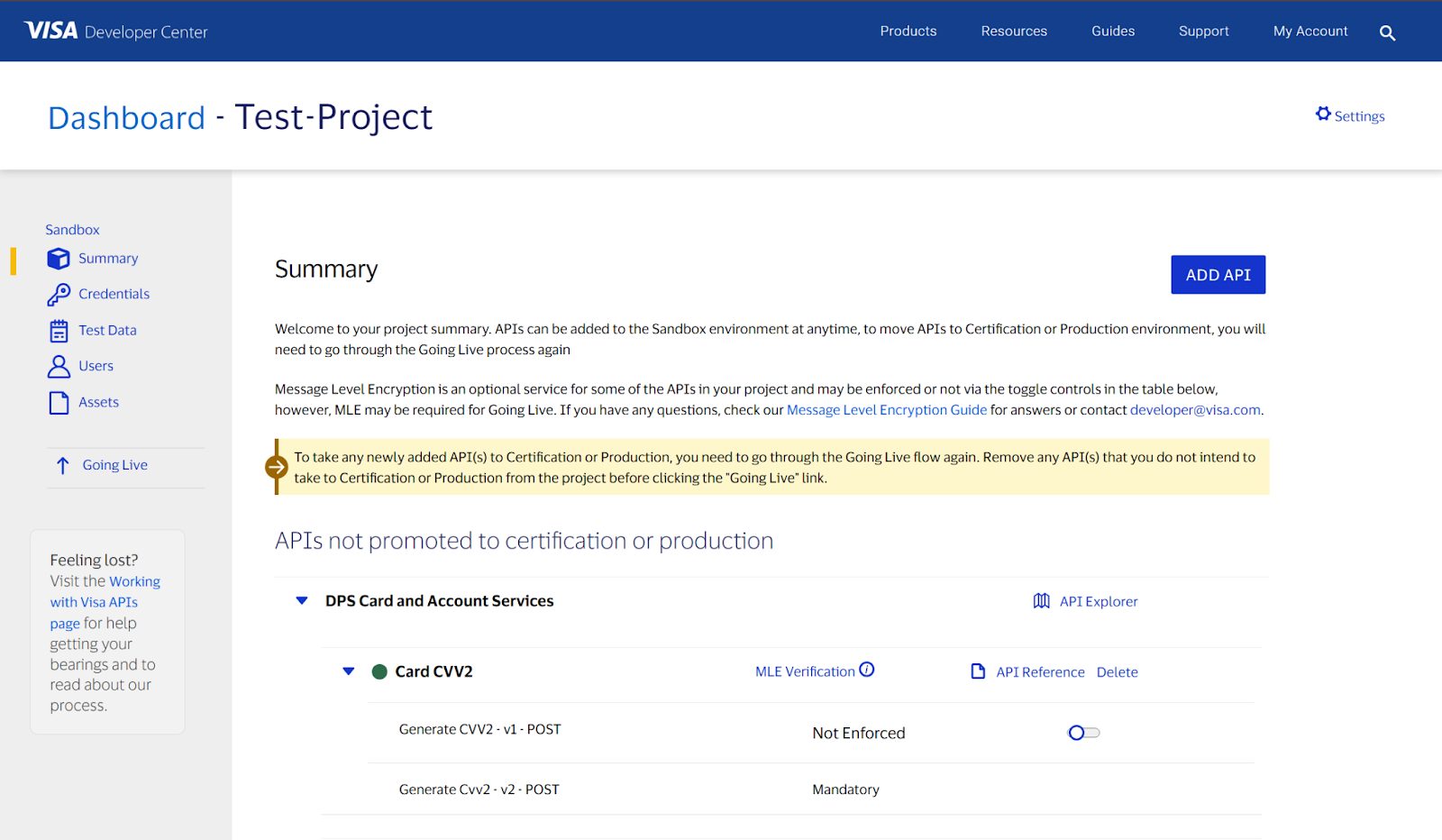Click the Users person icon
The height and width of the screenshot is (840, 1442).
59,366
